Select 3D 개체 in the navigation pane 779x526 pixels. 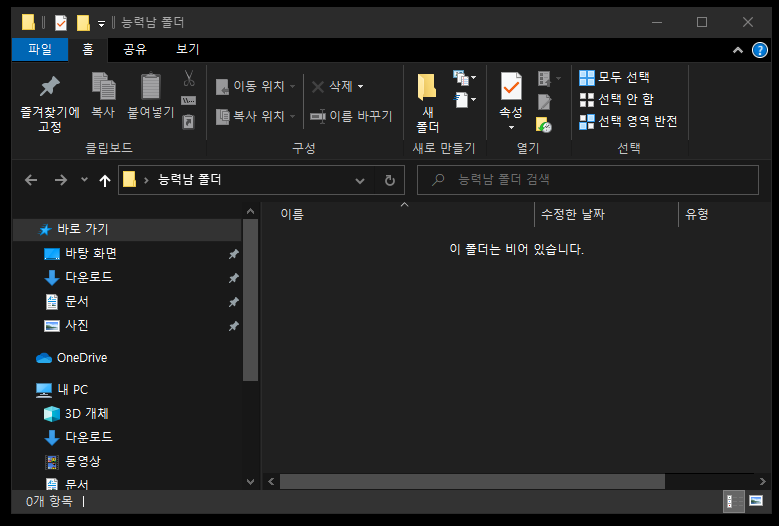[x=76, y=413]
